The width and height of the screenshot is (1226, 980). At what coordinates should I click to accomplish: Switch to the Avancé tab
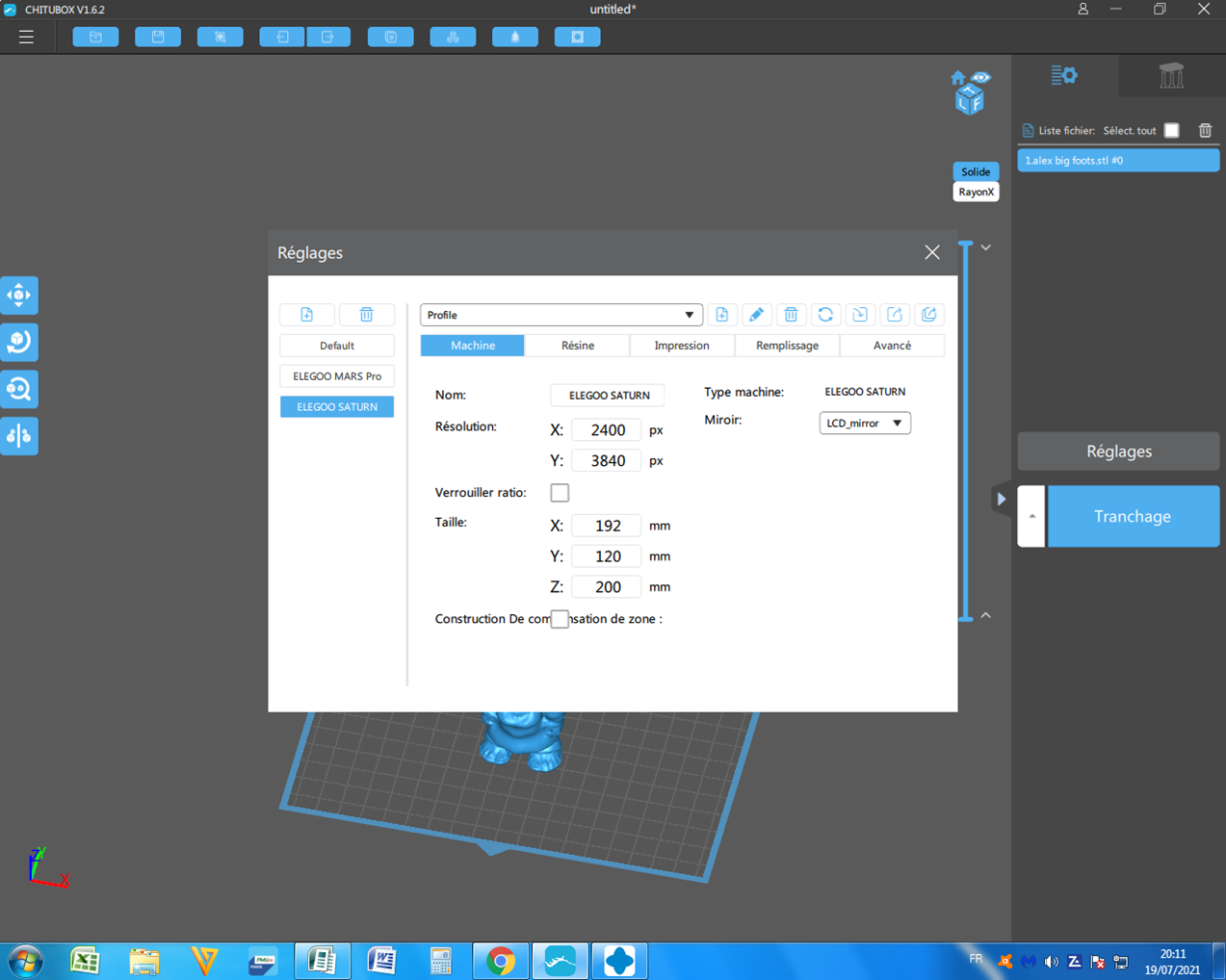[892, 346]
